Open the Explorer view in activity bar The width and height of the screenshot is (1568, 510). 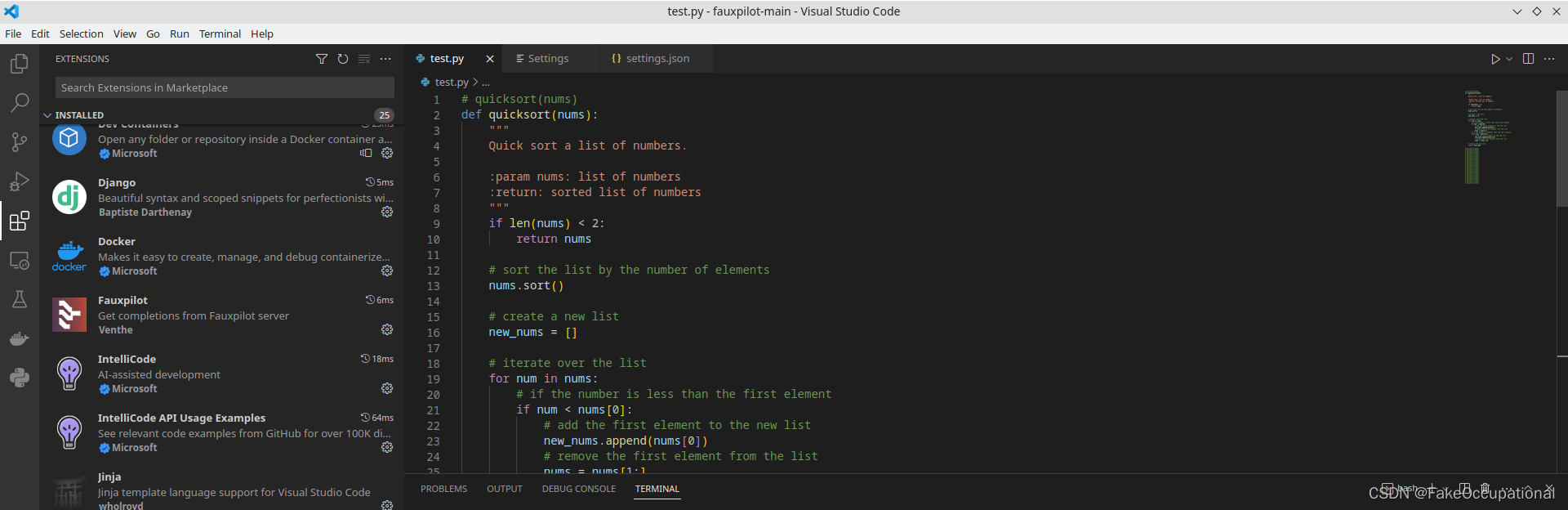pos(20,64)
